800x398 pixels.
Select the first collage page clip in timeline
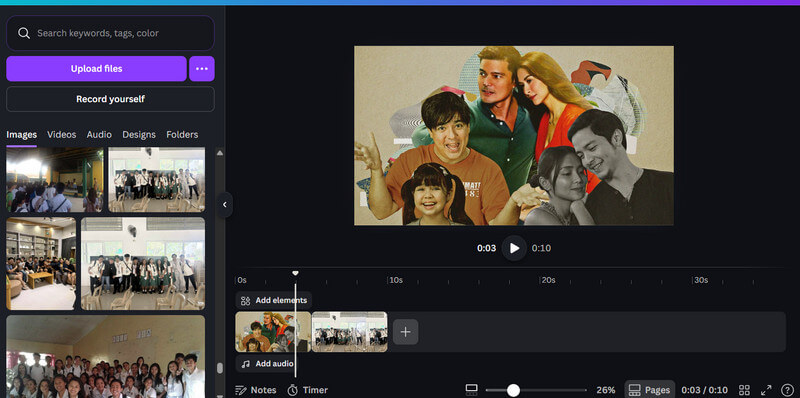click(273, 332)
